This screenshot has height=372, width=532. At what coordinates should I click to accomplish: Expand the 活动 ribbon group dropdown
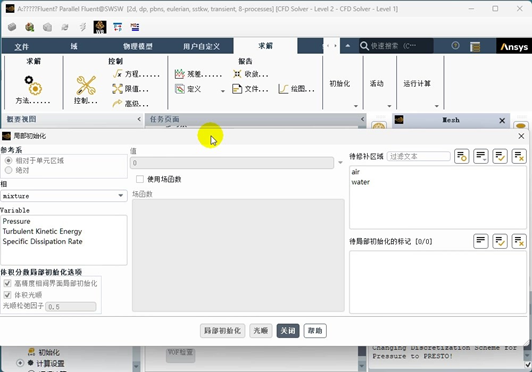coord(389,106)
